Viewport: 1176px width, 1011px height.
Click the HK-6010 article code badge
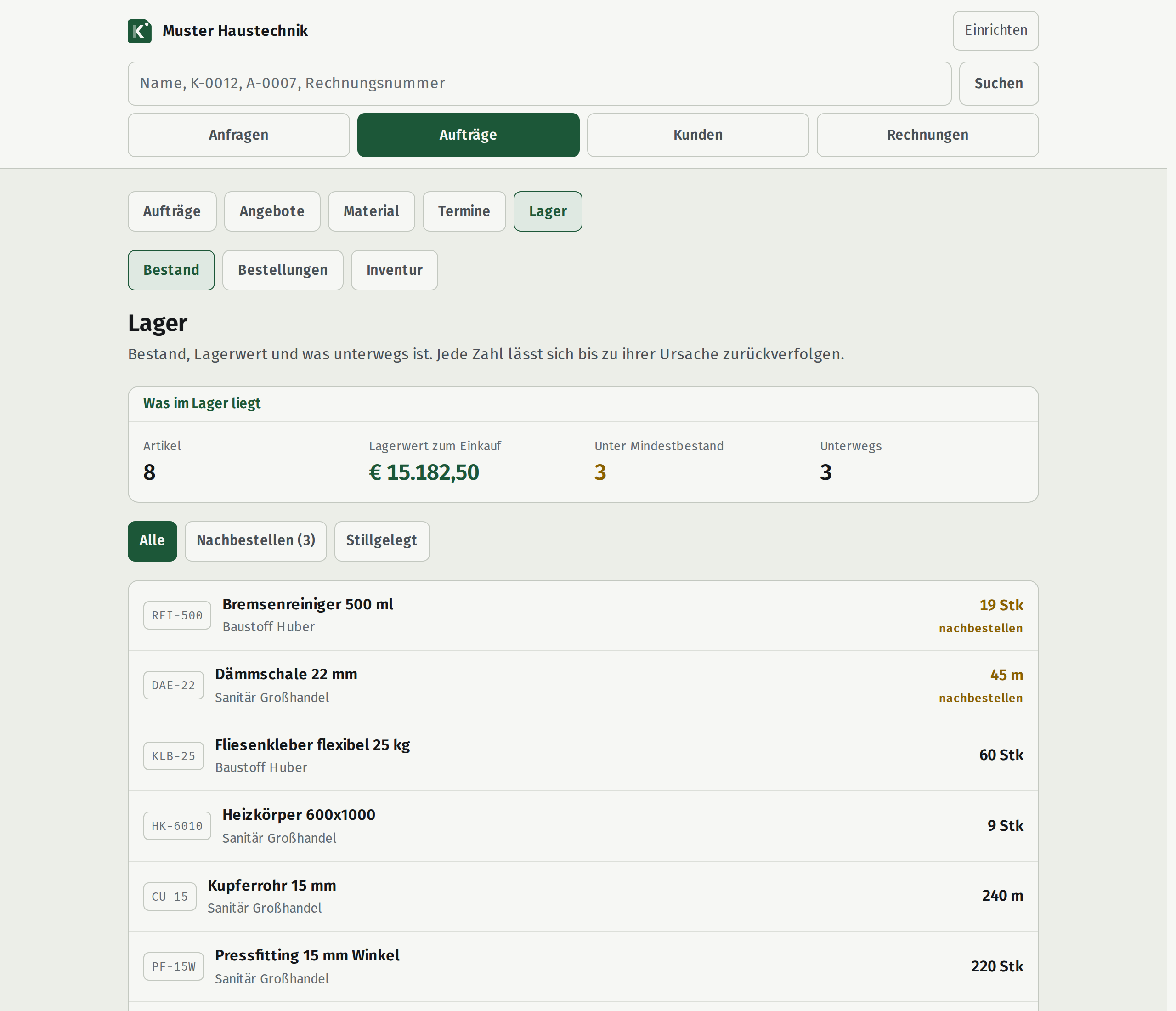coord(177,826)
